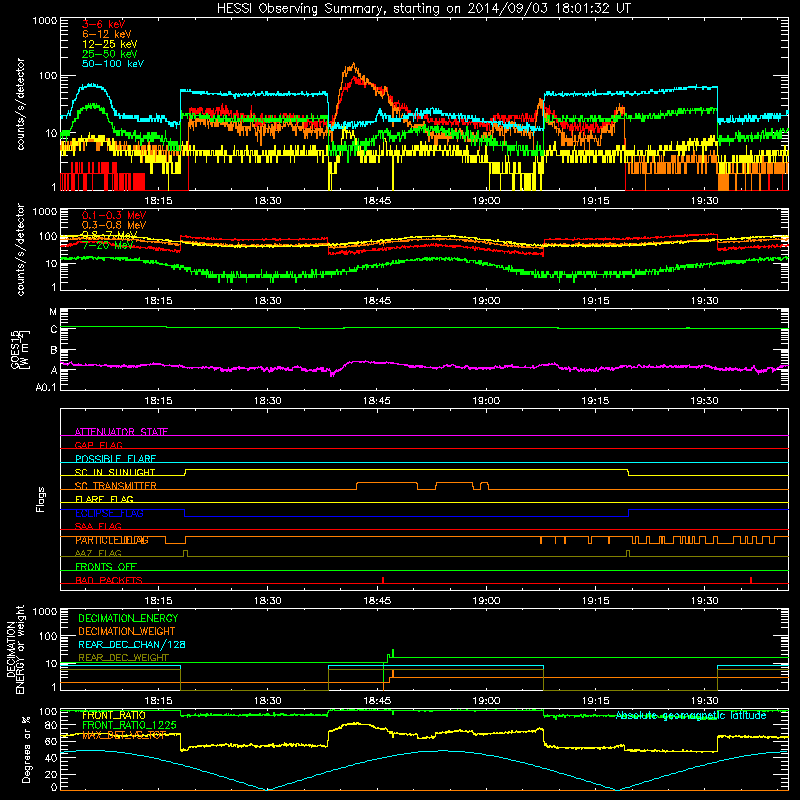
Task: Click '18:15' tick under the decimation panel
Action: click(x=158, y=701)
